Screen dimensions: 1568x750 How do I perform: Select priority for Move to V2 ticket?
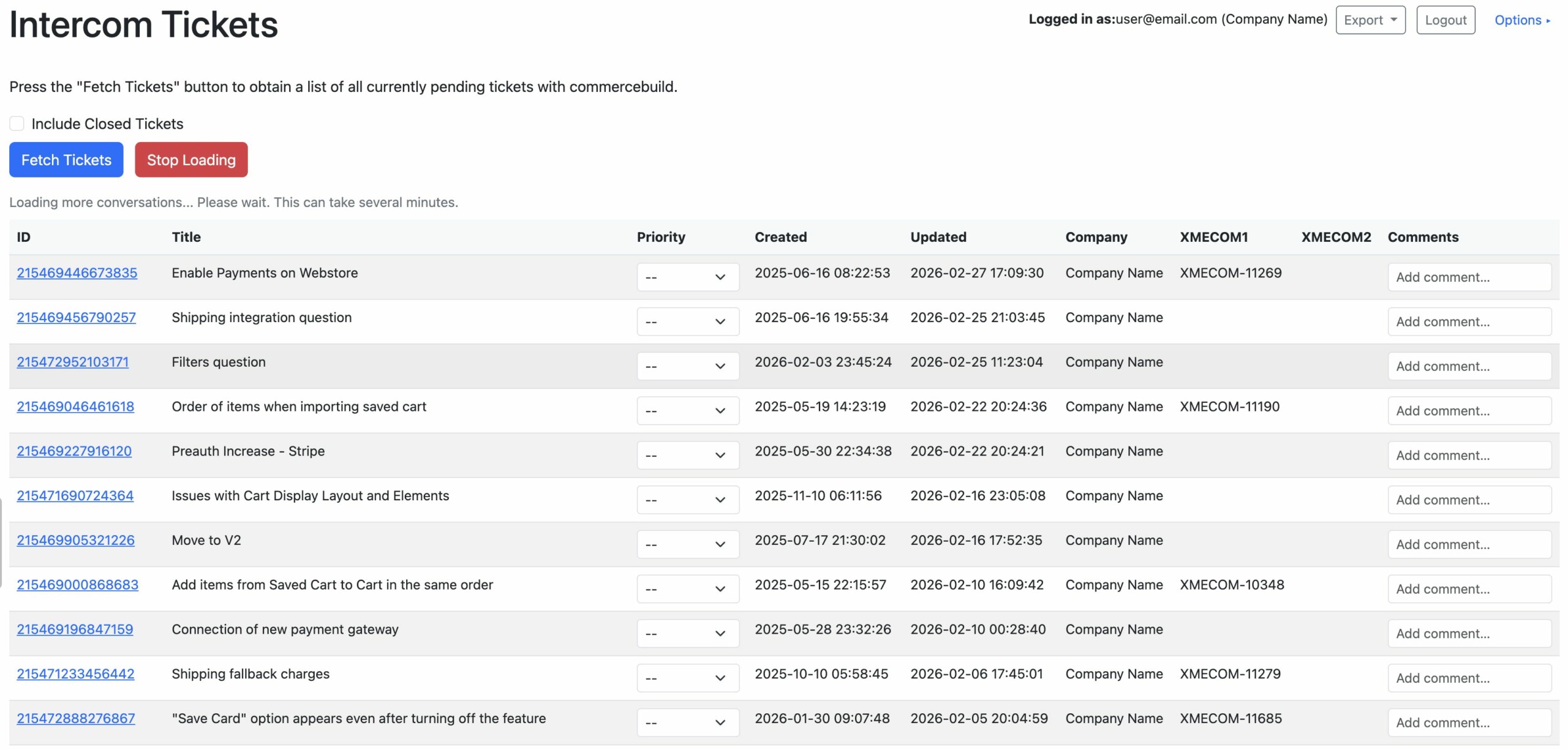(x=687, y=544)
